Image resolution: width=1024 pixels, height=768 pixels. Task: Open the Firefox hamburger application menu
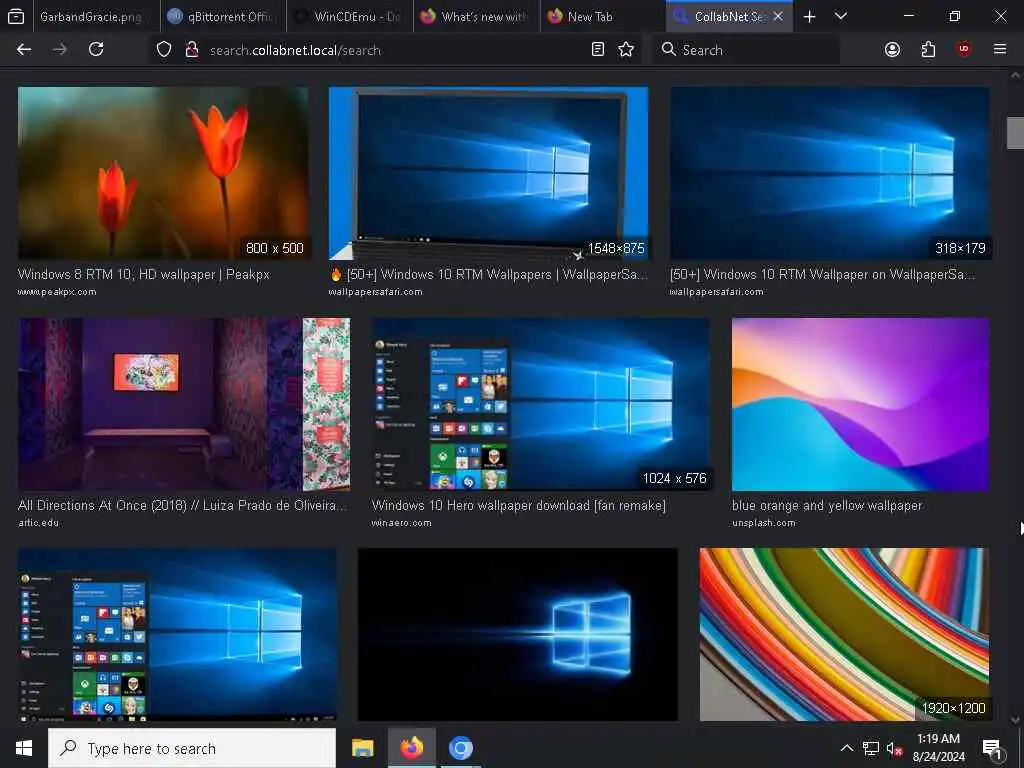coord(1000,49)
